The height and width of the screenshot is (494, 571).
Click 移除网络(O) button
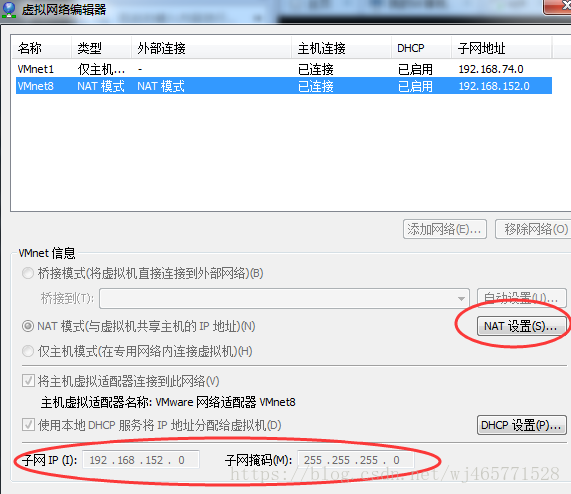coord(534,229)
